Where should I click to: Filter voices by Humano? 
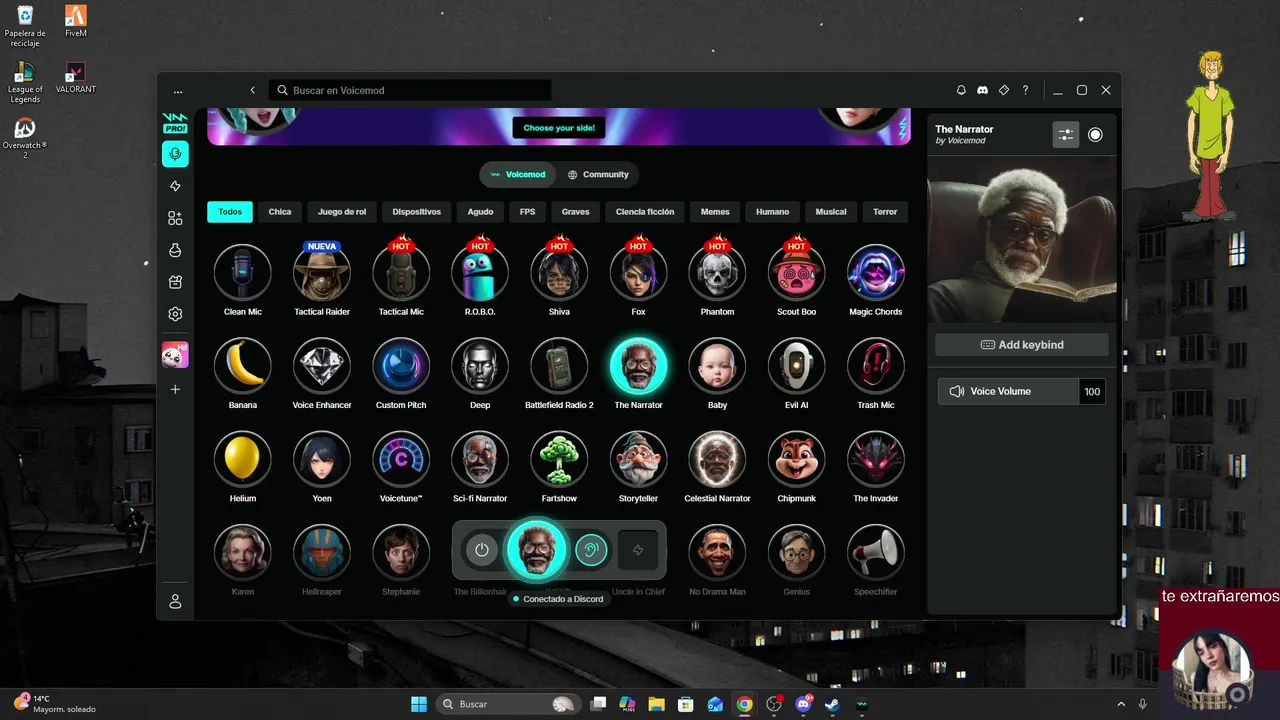click(x=772, y=212)
